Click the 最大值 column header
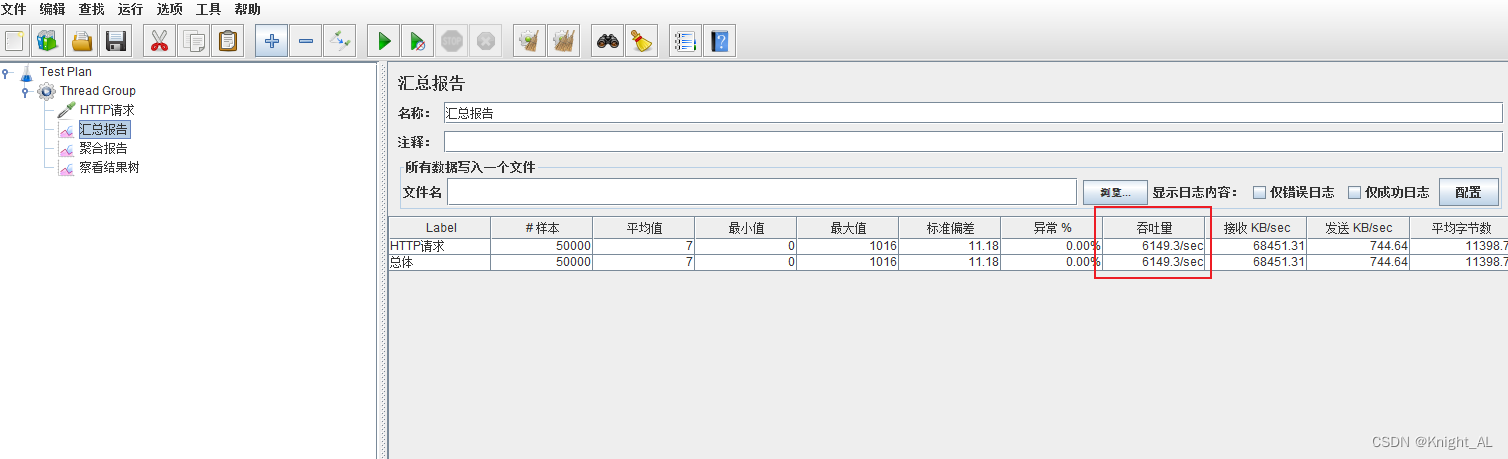The width and height of the screenshot is (1508, 459). tap(848, 228)
